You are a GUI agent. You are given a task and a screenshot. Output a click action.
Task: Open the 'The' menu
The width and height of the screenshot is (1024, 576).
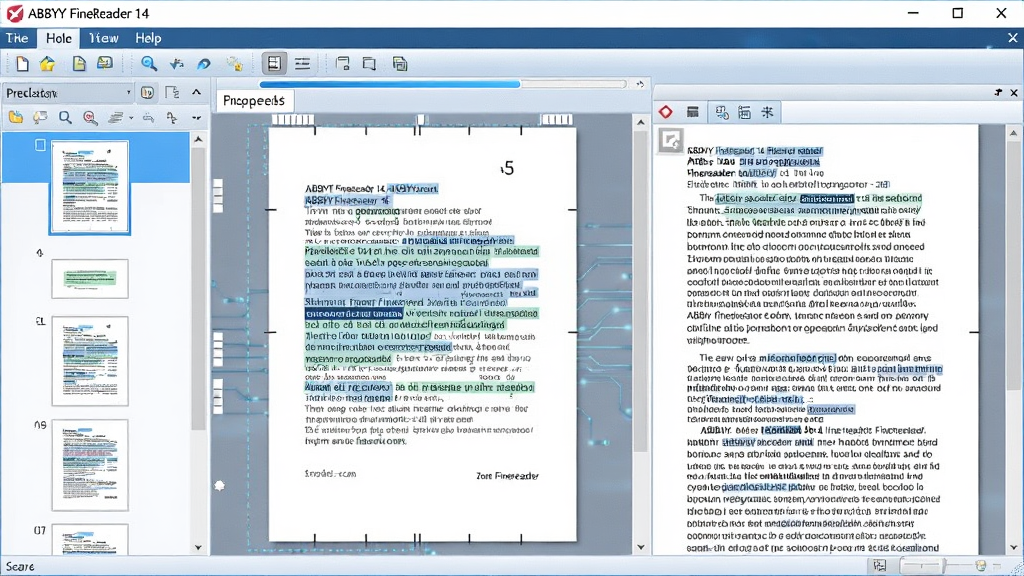click(x=17, y=38)
